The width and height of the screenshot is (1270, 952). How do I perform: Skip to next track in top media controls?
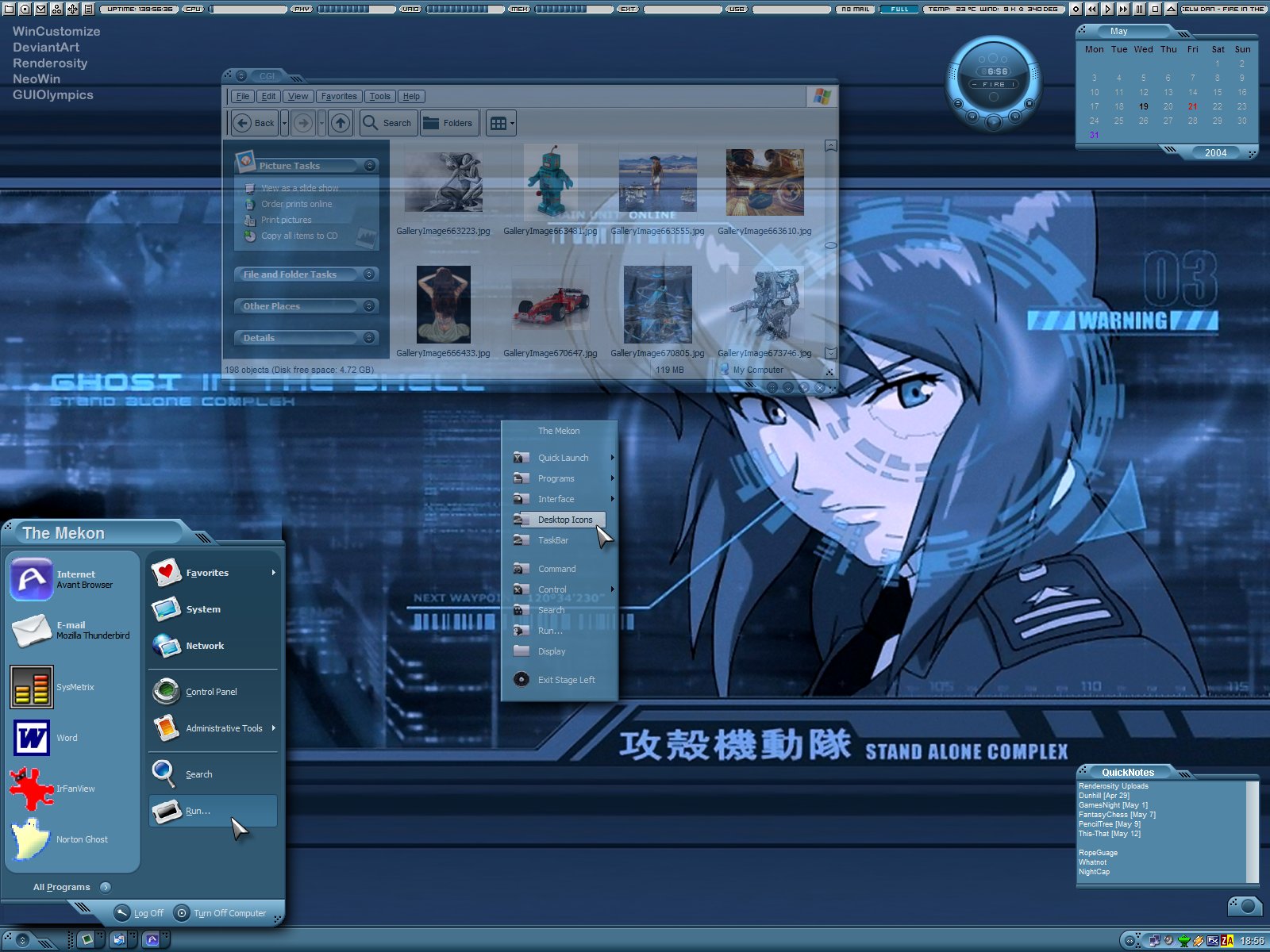(1123, 9)
